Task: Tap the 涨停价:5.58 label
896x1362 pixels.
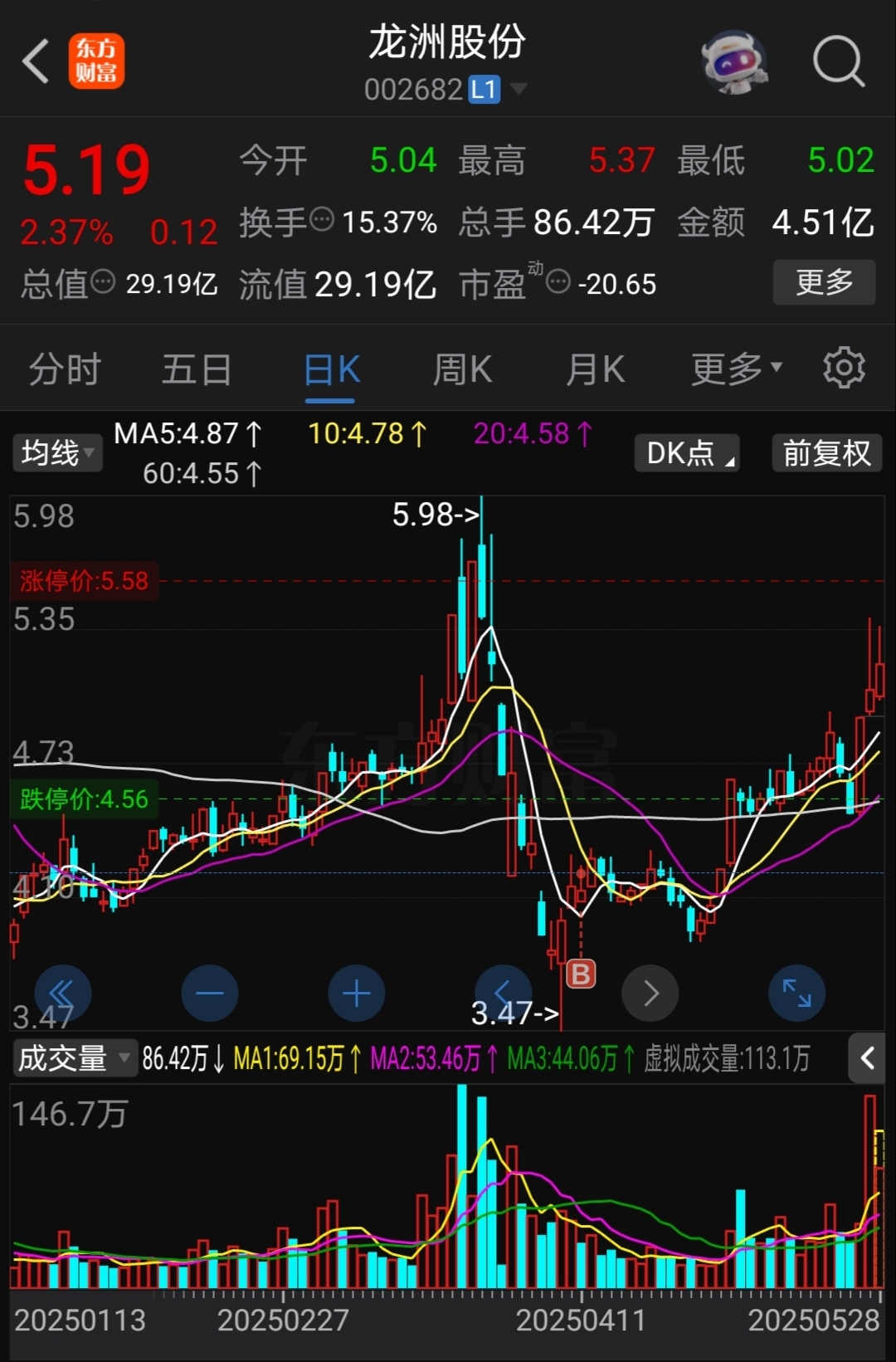Action: (x=84, y=580)
